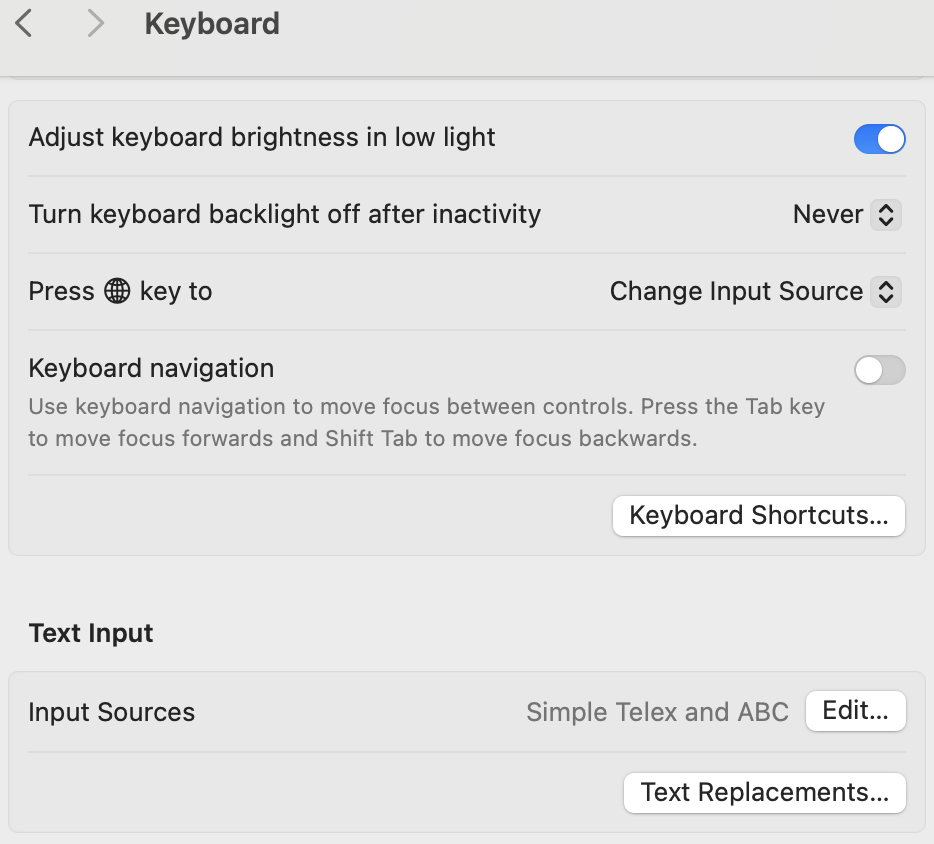Enable the Keyboard navigation switch
Viewport: 934px width, 844px height.
tap(879, 370)
